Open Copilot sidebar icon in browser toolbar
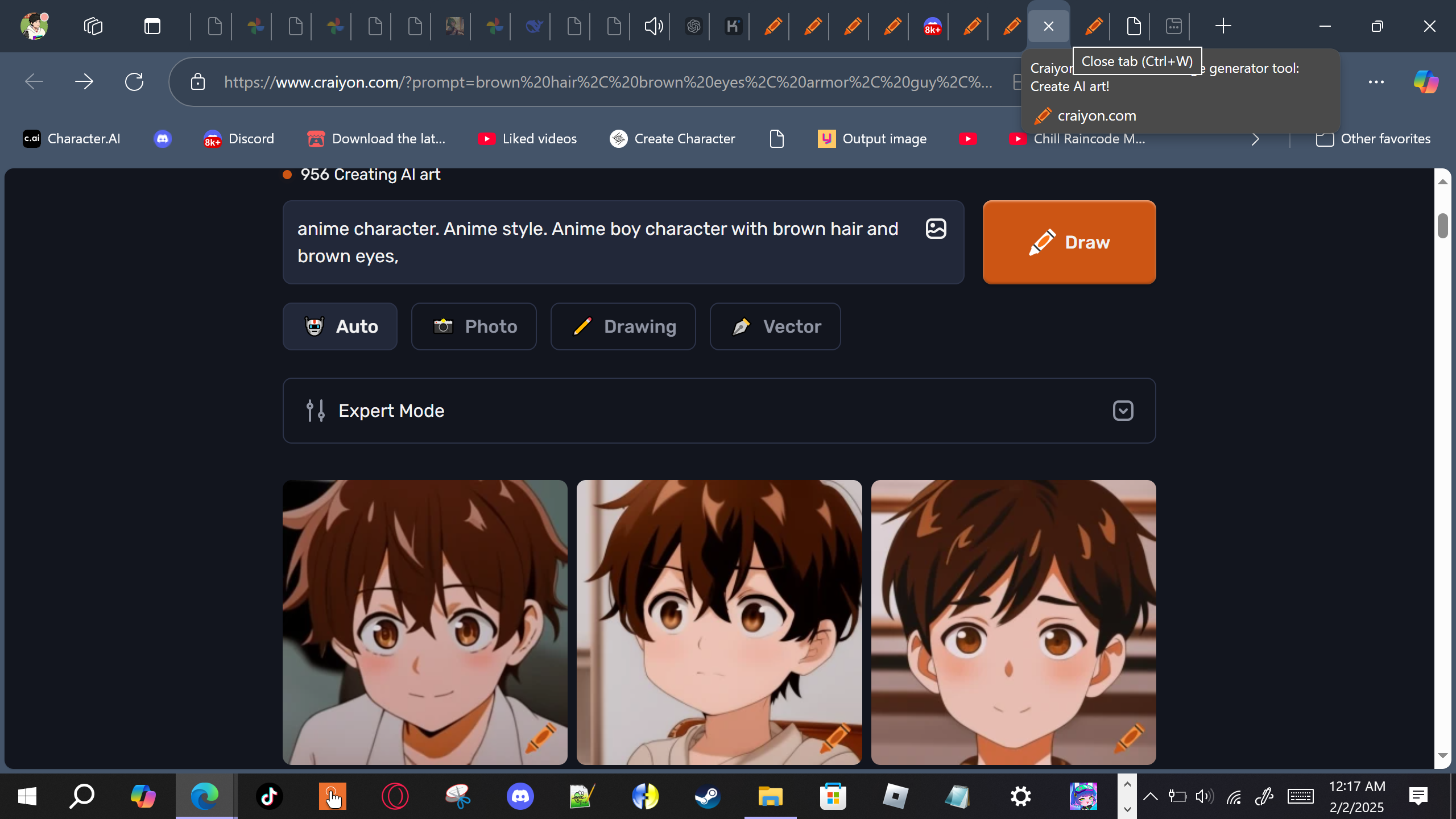This screenshot has width=1456, height=819. coord(1425,82)
